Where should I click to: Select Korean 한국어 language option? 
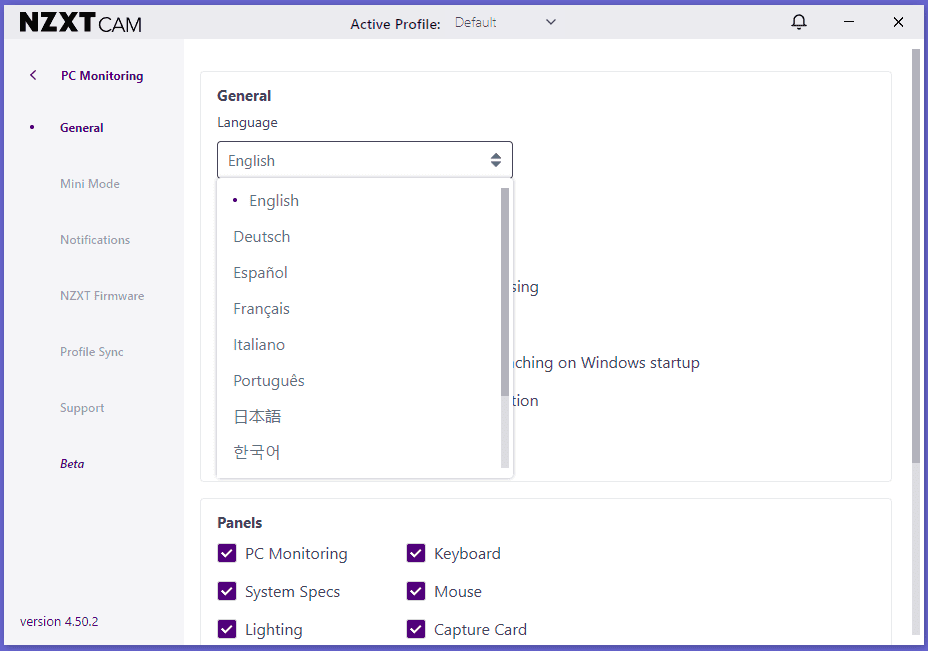tap(359, 452)
